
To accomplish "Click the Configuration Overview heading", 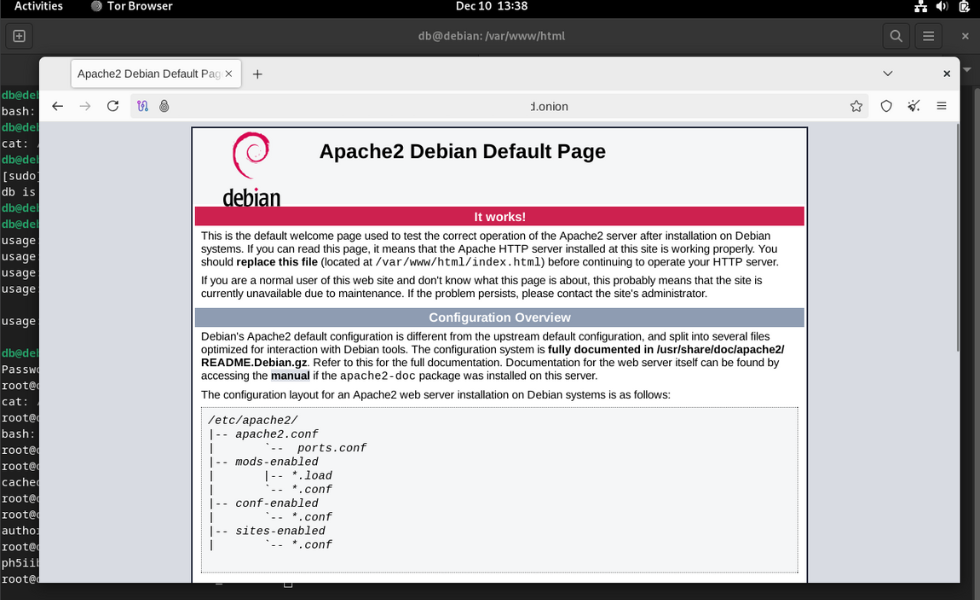I will [x=499, y=318].
